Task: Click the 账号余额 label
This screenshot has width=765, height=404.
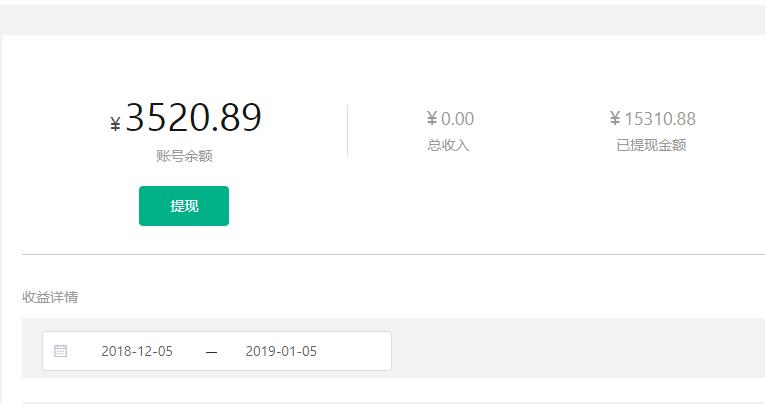Action: tap(184, 156)
